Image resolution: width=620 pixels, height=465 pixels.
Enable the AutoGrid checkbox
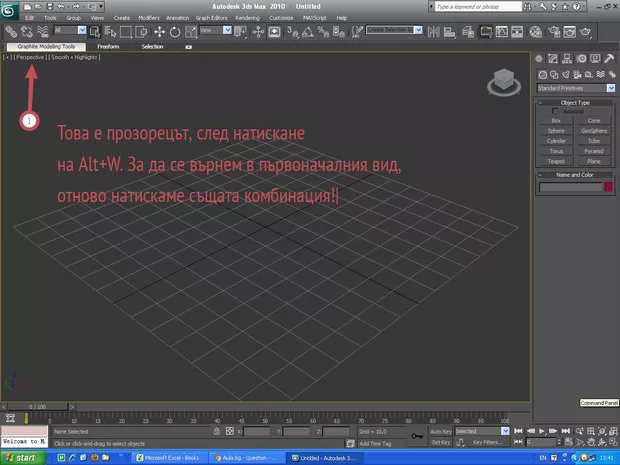[x=556, y=111]
